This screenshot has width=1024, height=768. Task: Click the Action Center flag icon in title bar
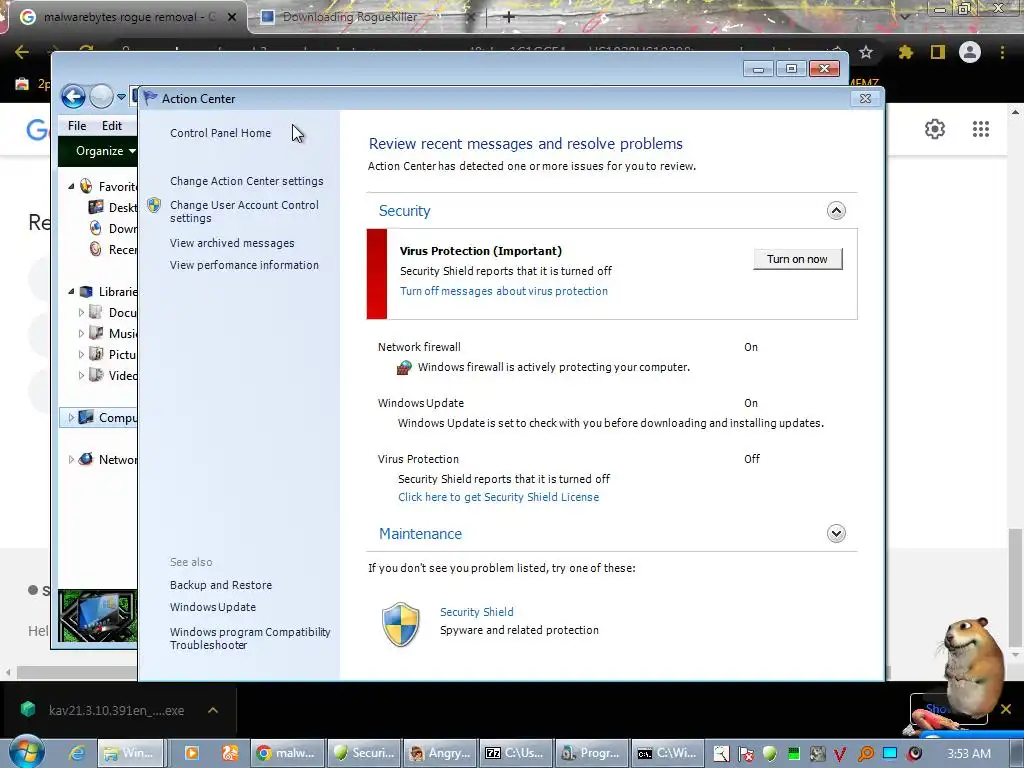pos(150,98)
